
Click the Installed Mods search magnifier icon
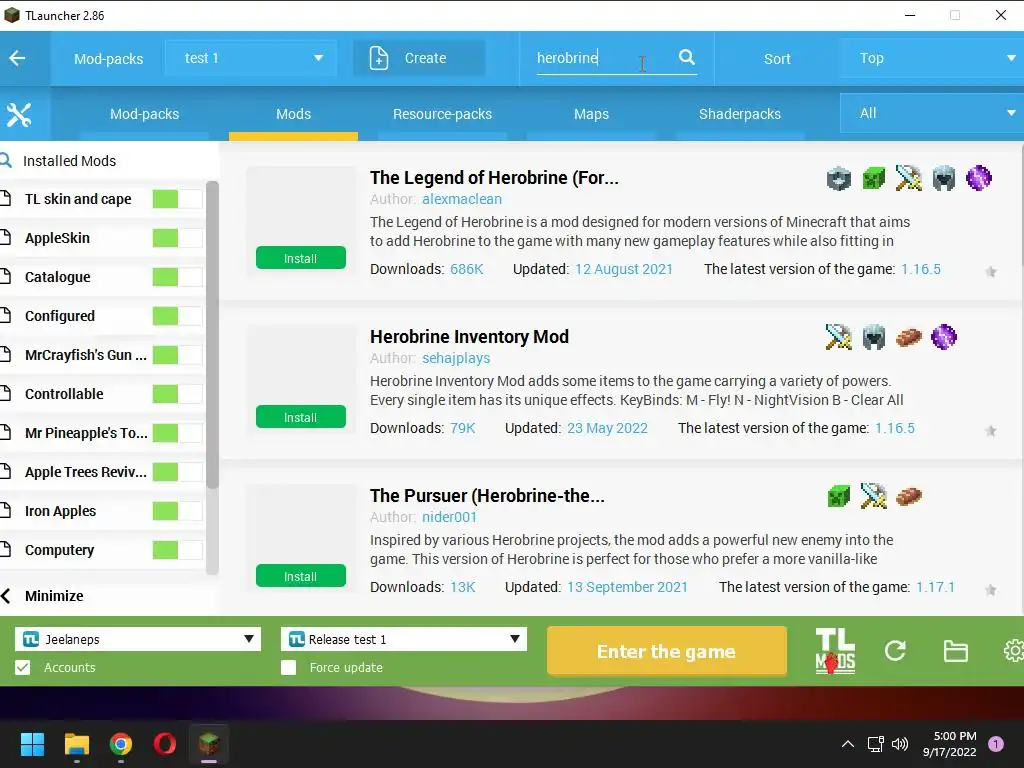click(x=6, y=161)
